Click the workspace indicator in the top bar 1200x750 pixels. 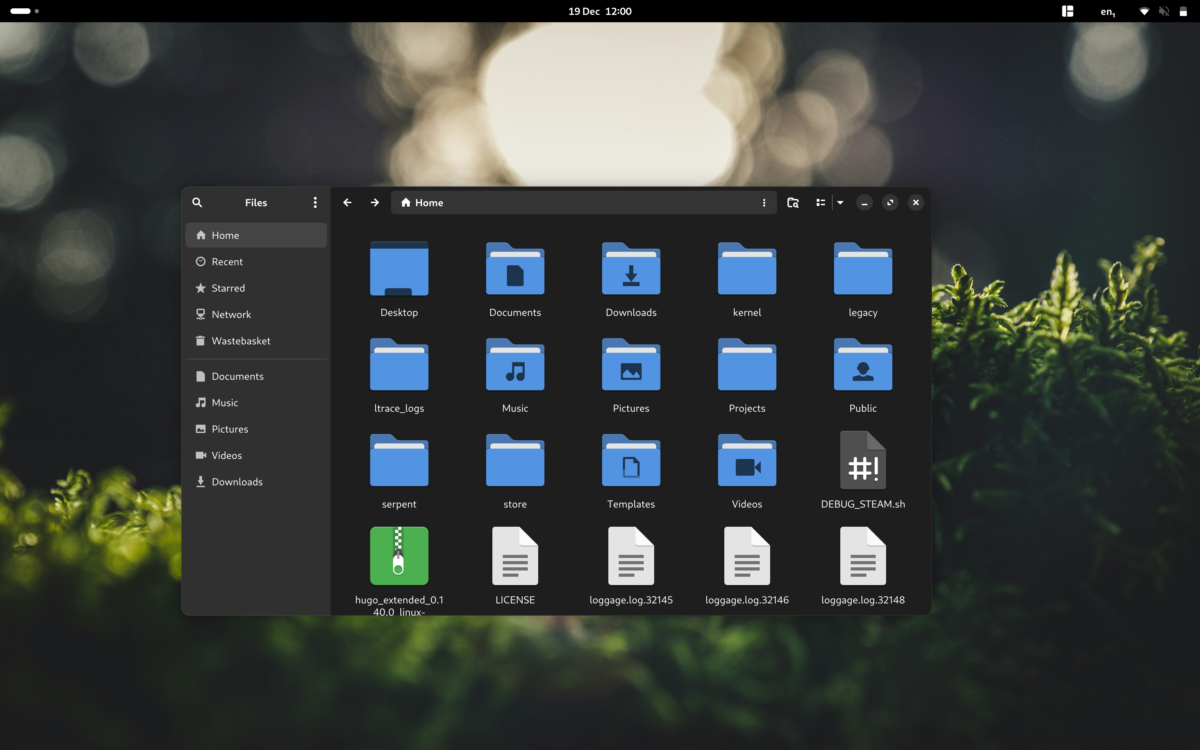point(1066,11)
